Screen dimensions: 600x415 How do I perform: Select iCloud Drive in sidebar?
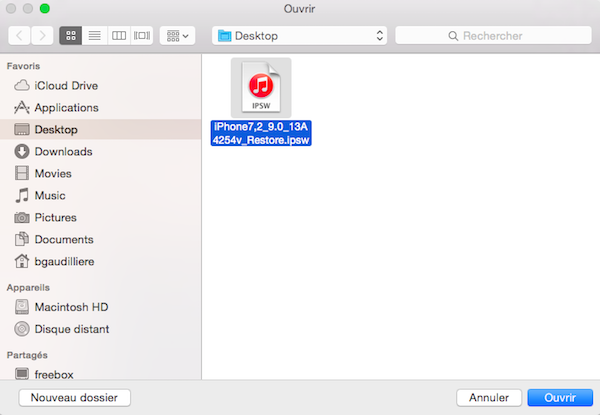(x=100, y=86)
